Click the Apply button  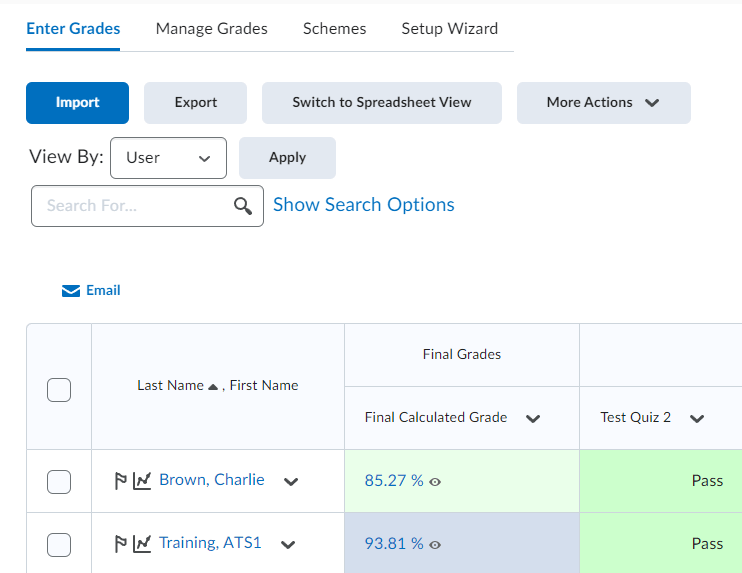pos(287,158)
